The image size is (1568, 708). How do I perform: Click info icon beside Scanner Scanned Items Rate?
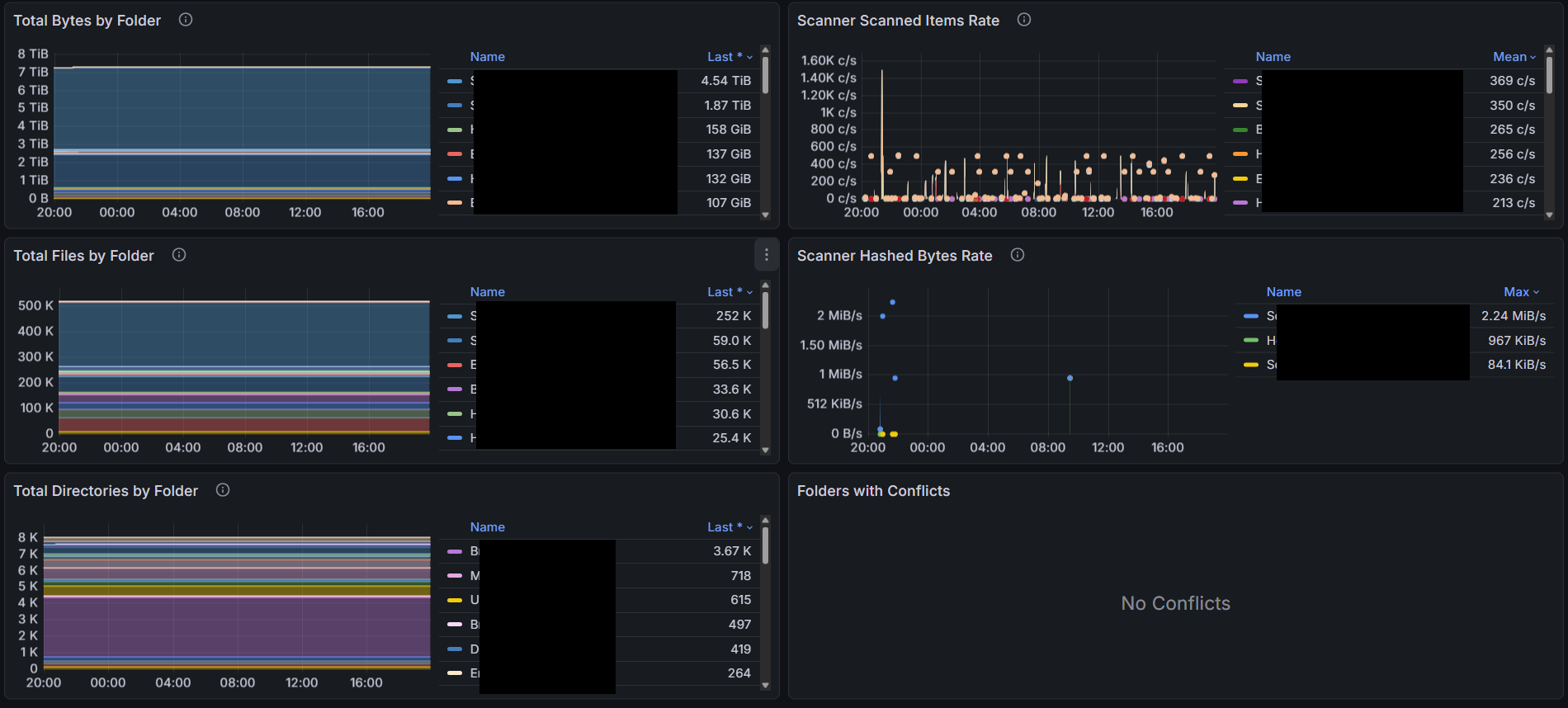point(1024,20)
